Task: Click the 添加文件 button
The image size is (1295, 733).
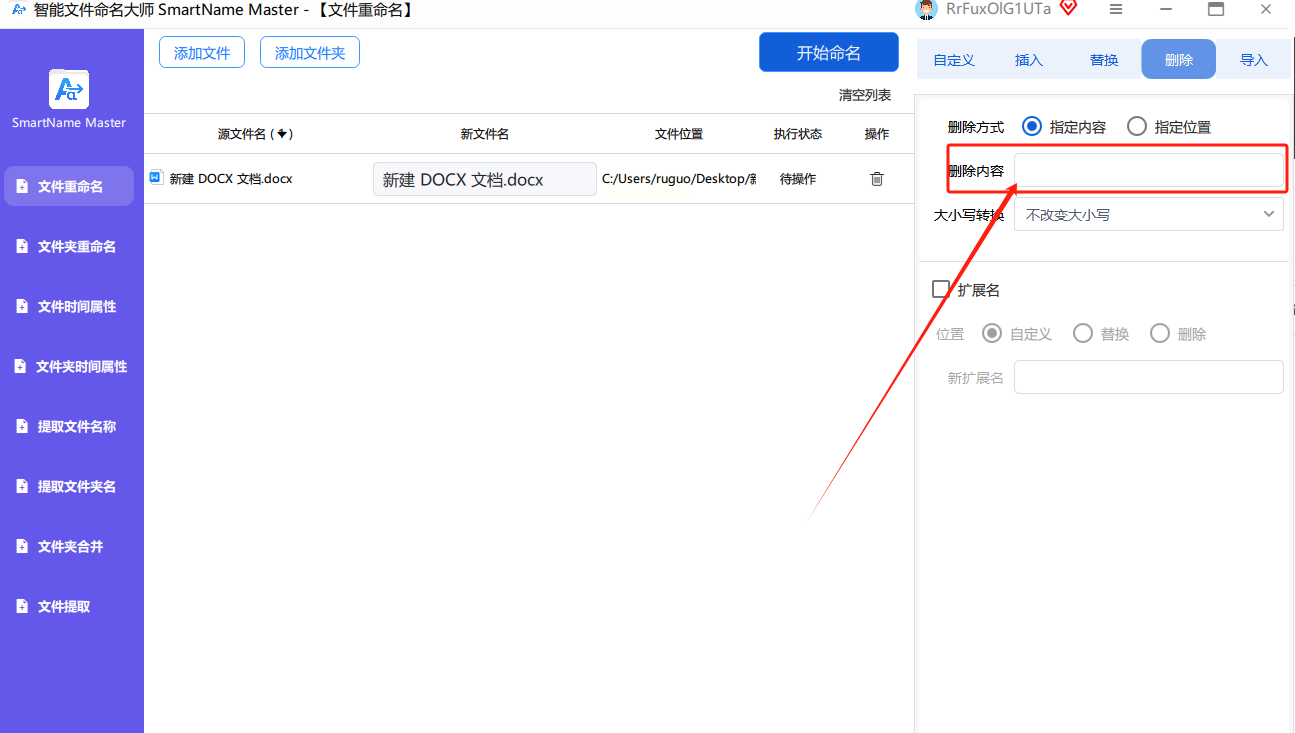Action: pyautogui.click(x=202, y=53)
